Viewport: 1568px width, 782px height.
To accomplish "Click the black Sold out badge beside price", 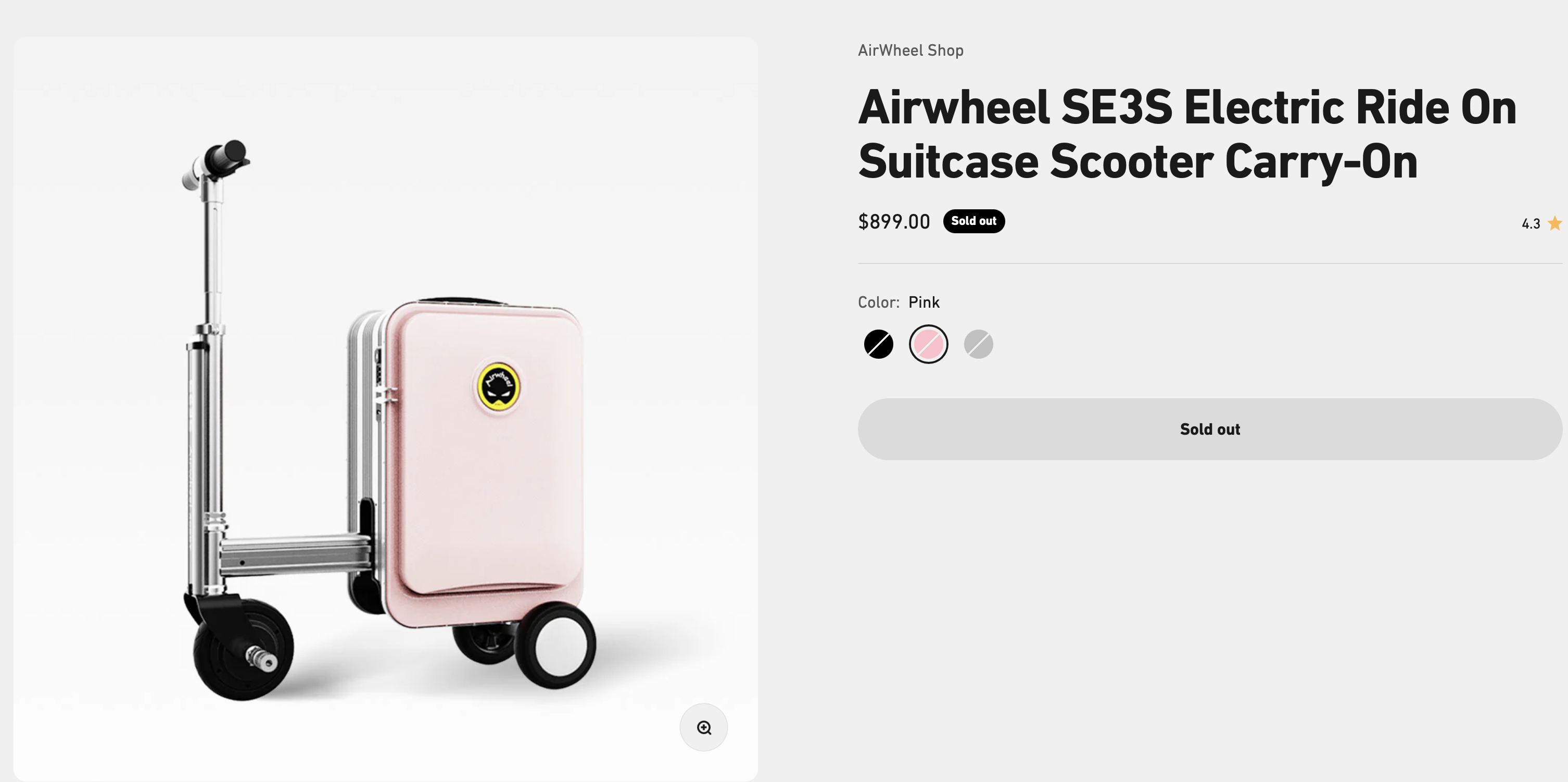I will (x=973, y=221).
